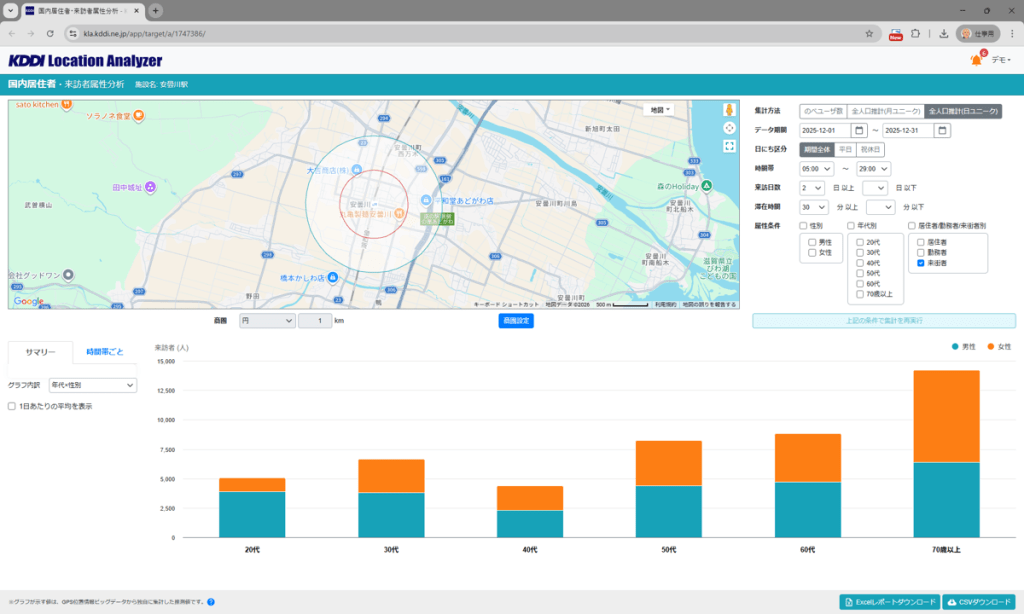Screen dimensions: 1024x614
Task: Uncheck the 来街者 checkbox
Action: [921, 264]
